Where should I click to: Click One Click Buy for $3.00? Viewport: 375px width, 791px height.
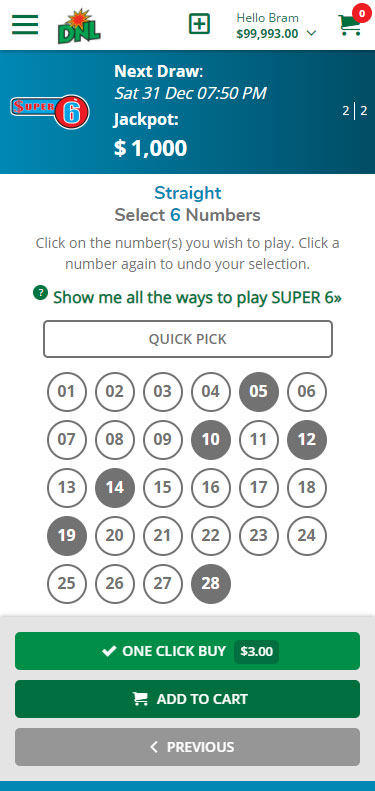(x=187, y=651)
